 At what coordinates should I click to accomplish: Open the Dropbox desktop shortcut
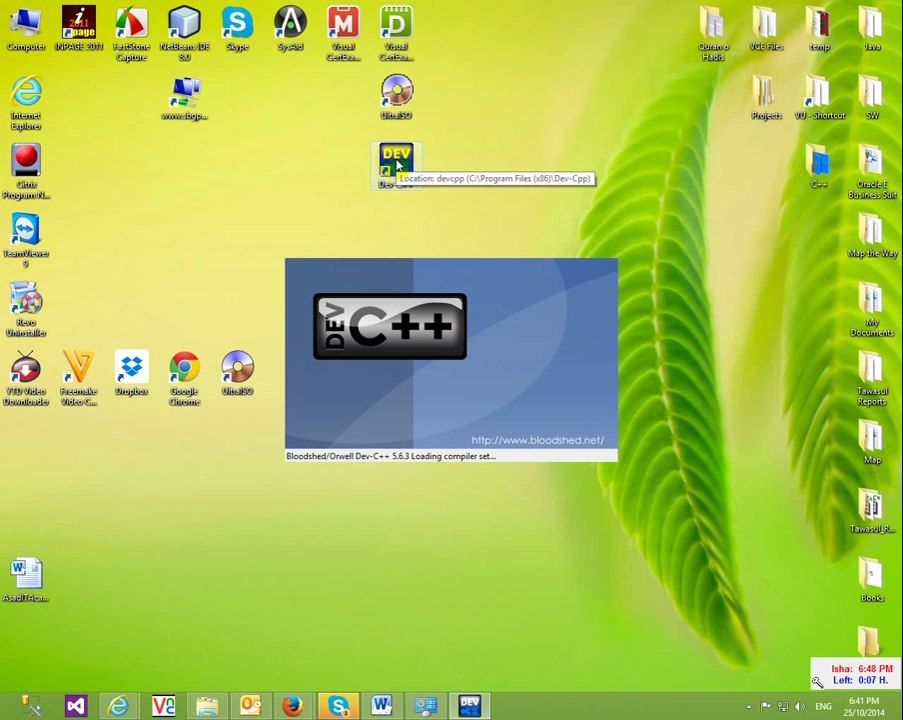pos(131,373)
